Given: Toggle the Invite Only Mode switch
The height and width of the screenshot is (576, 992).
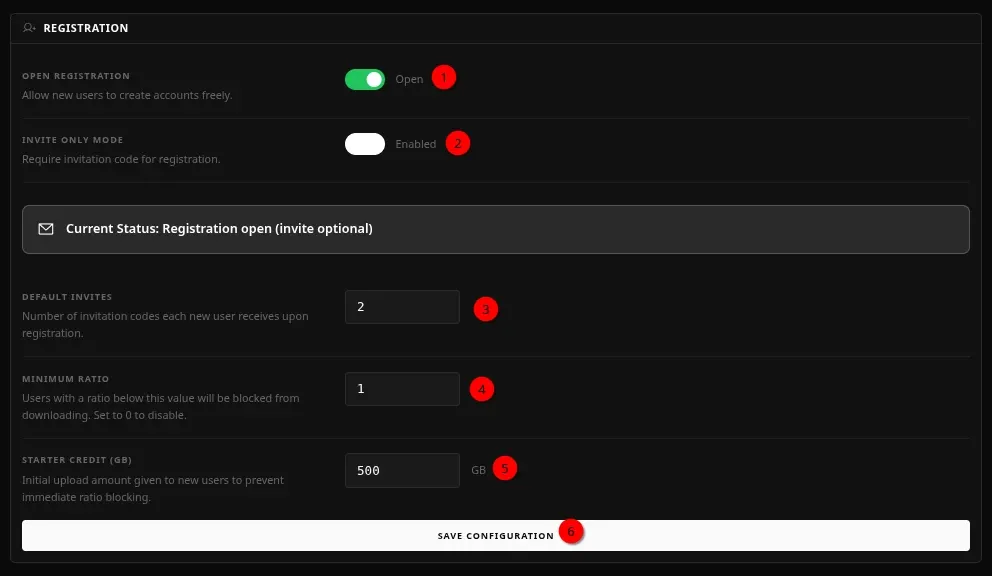Looking at the screenshot, I should [x=365, y=144].
